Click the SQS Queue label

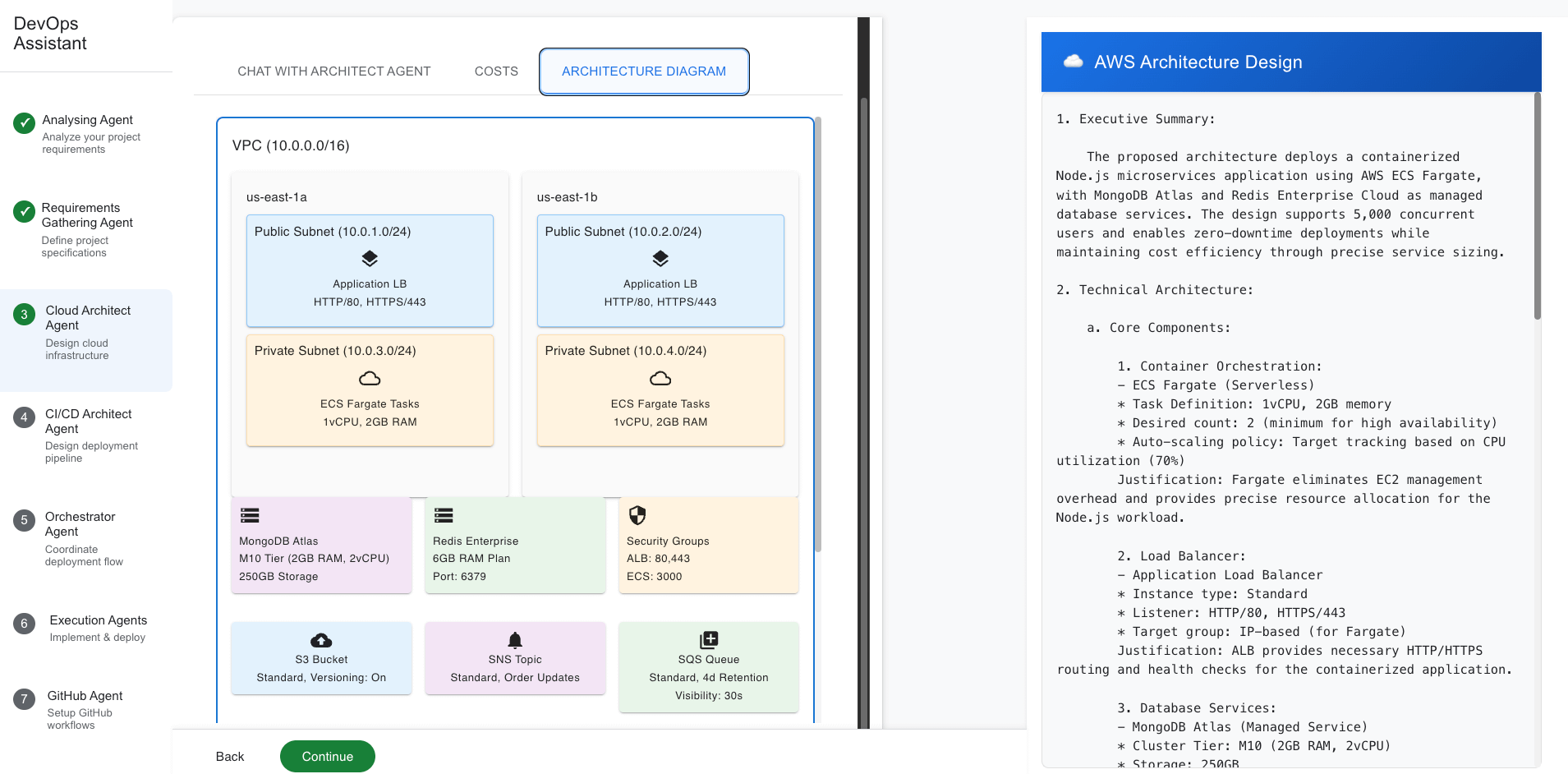click(x=709, y=660)
